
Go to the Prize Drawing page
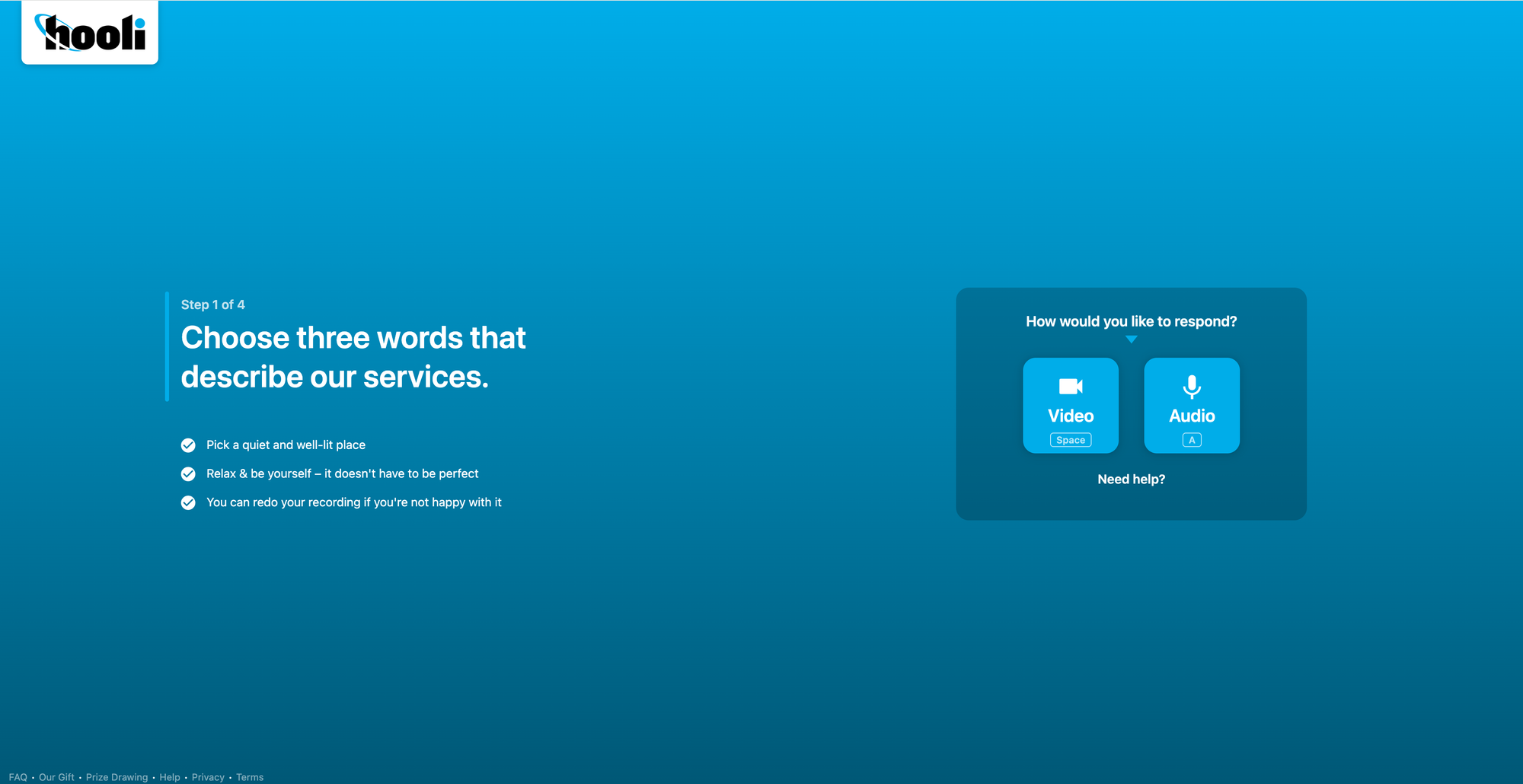117,777
